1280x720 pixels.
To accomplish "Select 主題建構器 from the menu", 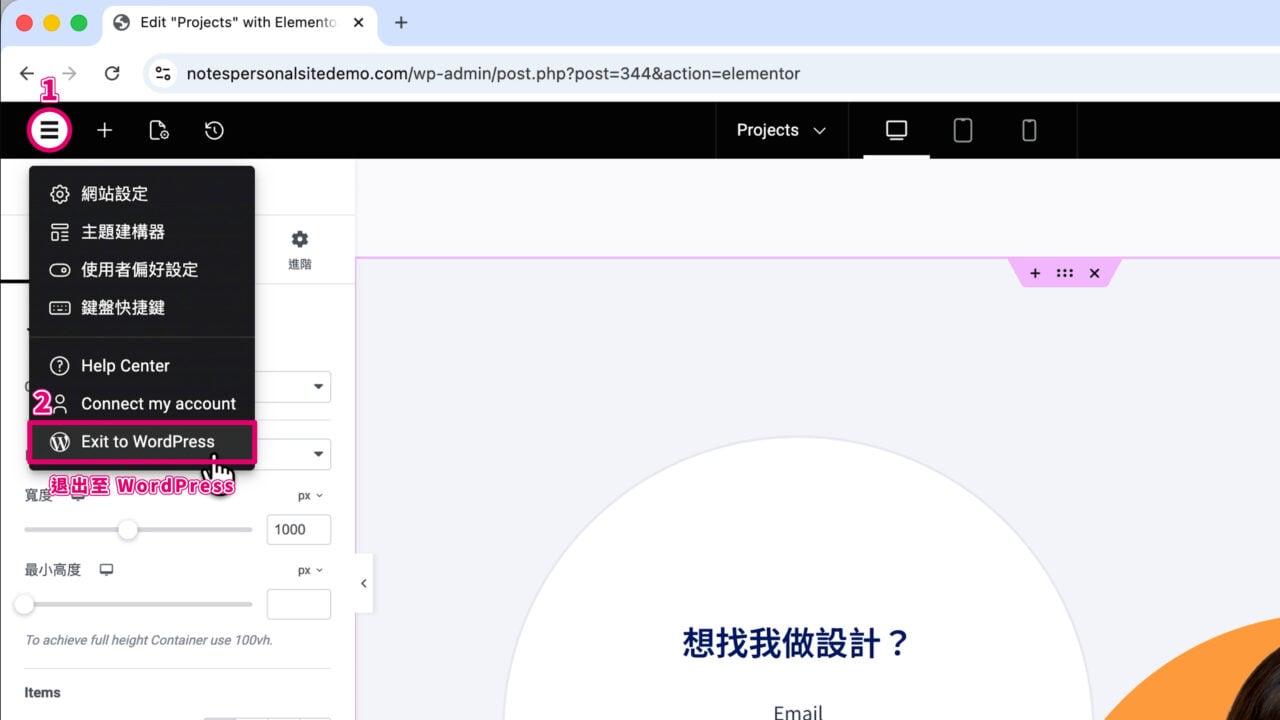I will [x=142, y=232].
